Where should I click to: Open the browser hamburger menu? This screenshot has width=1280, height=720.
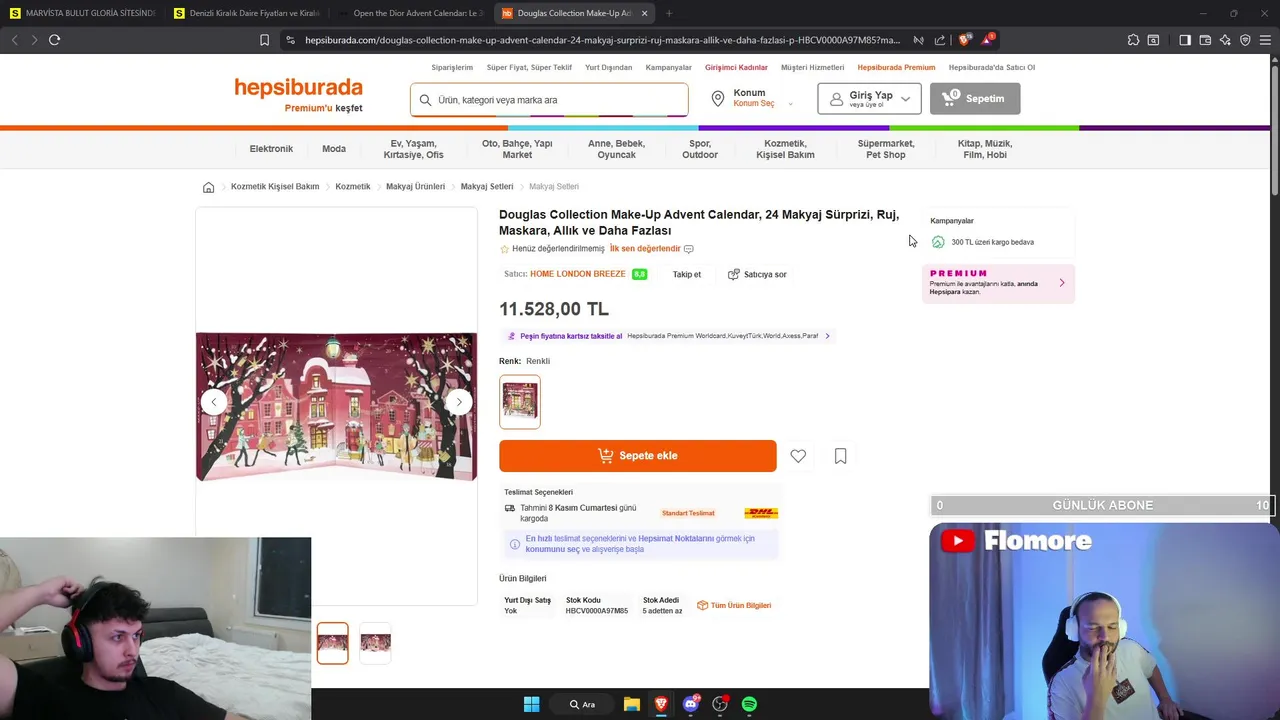pos(1265,40)
